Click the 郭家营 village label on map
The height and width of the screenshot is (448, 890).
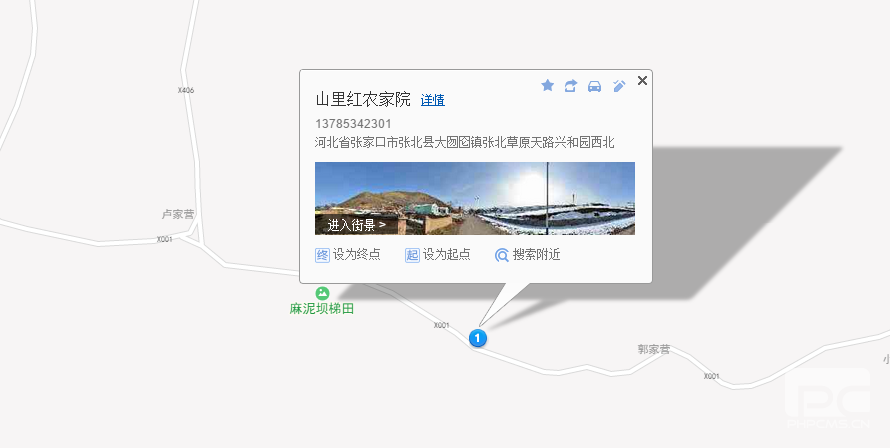point(654,349)
